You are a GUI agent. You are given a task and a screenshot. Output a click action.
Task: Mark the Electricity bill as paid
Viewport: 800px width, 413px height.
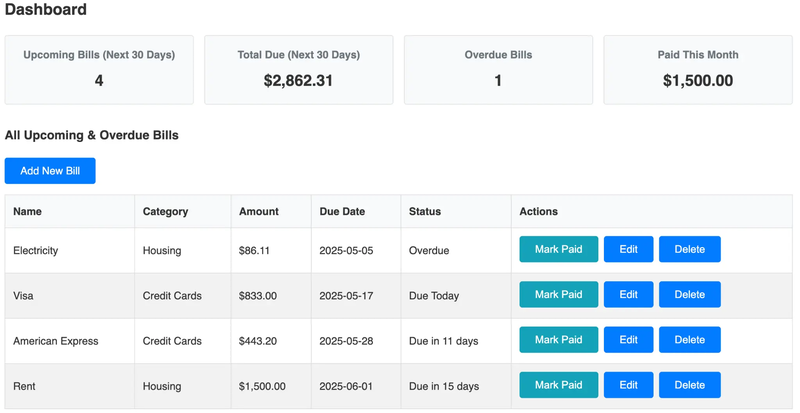[559, 249]
